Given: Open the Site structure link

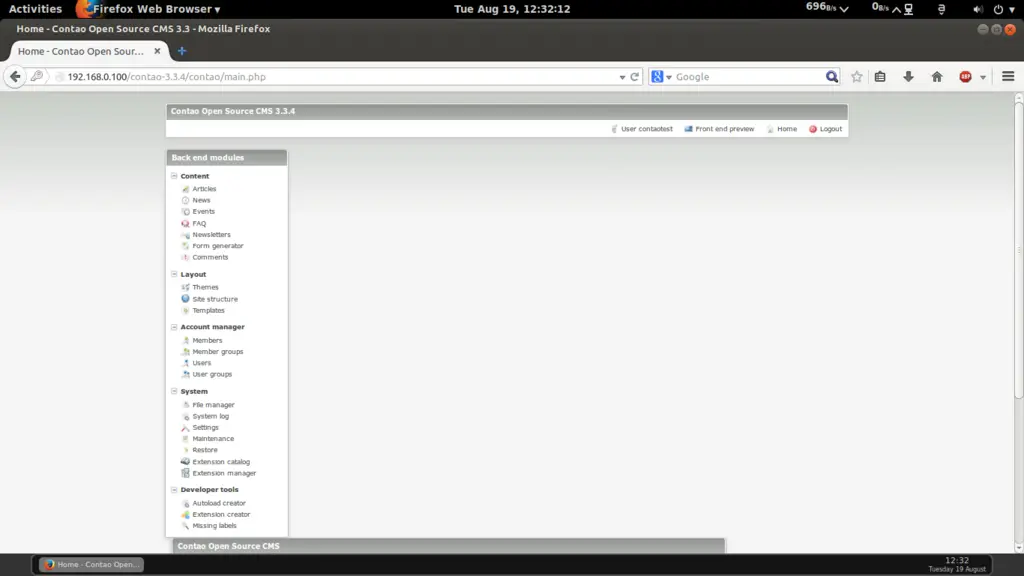Looking at the screenshot, I should [215, 299].
